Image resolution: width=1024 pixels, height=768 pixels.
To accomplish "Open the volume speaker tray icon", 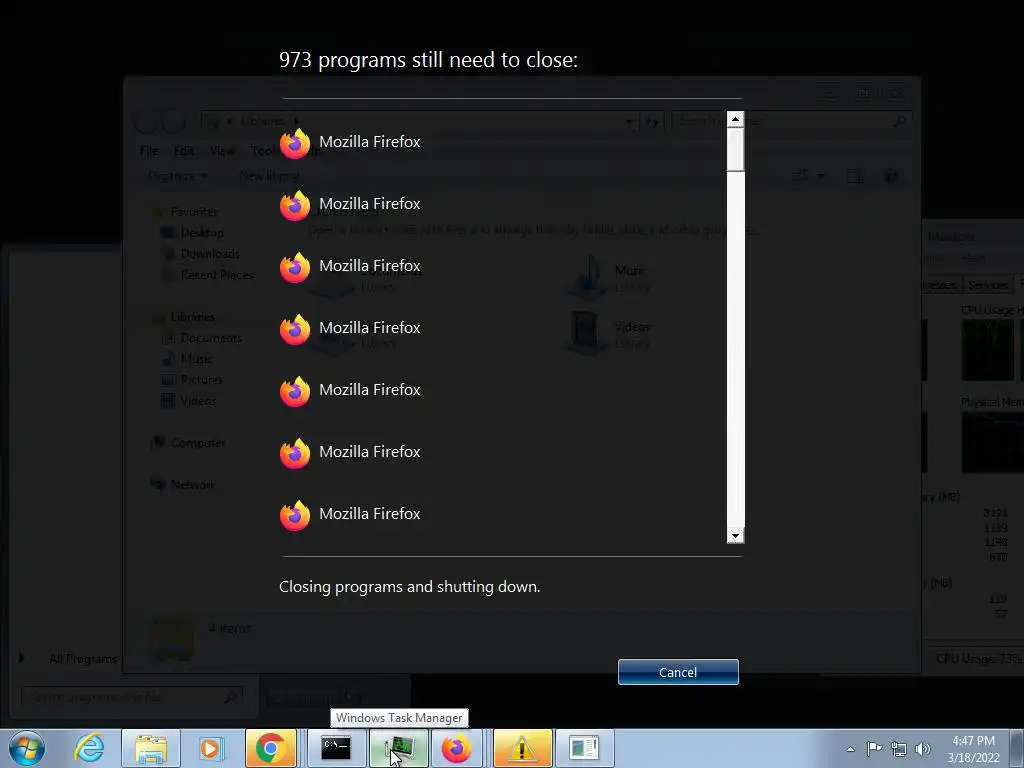I will coord(923,749).
